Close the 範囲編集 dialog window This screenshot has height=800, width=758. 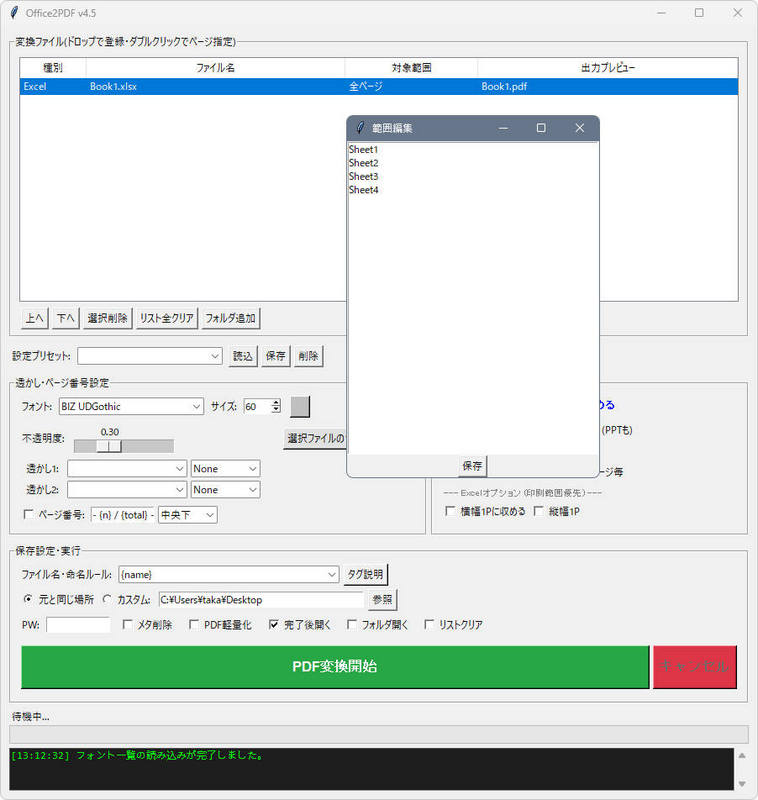579,128
